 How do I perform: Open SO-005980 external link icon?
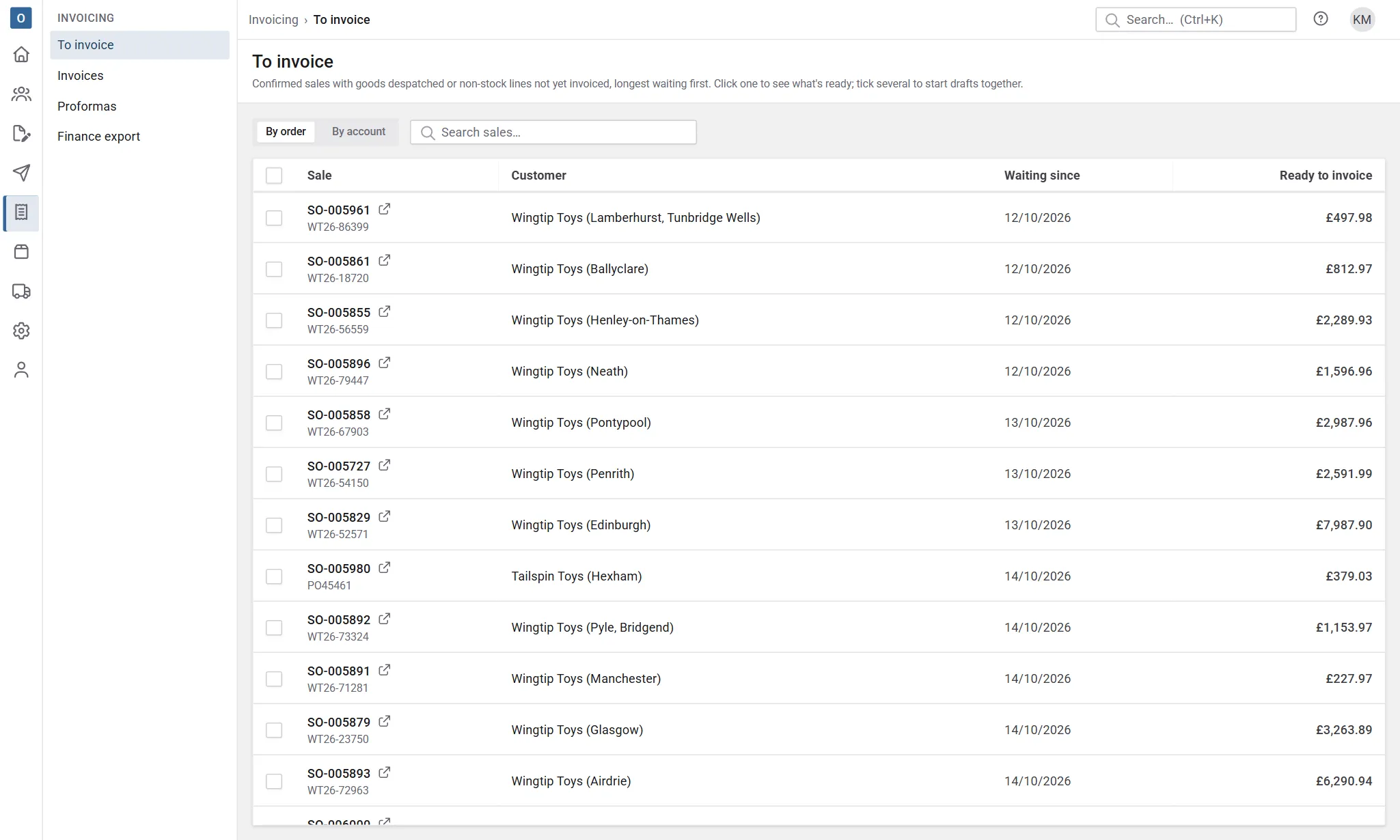(385, 568)
